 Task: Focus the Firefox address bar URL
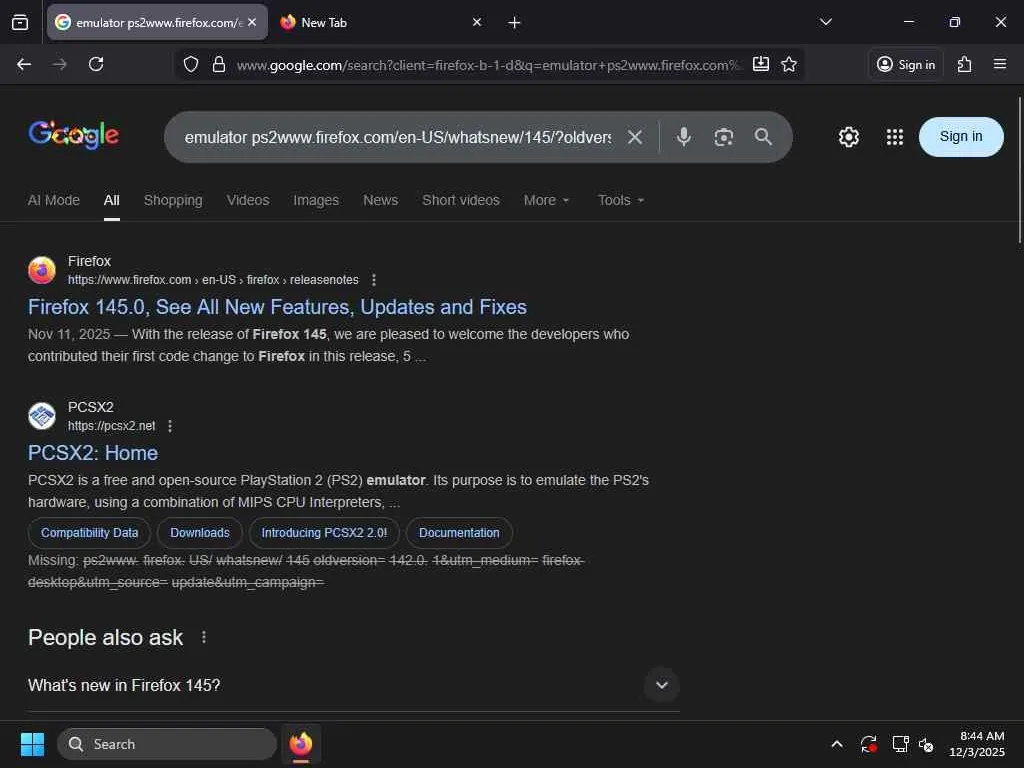point(488,65)
